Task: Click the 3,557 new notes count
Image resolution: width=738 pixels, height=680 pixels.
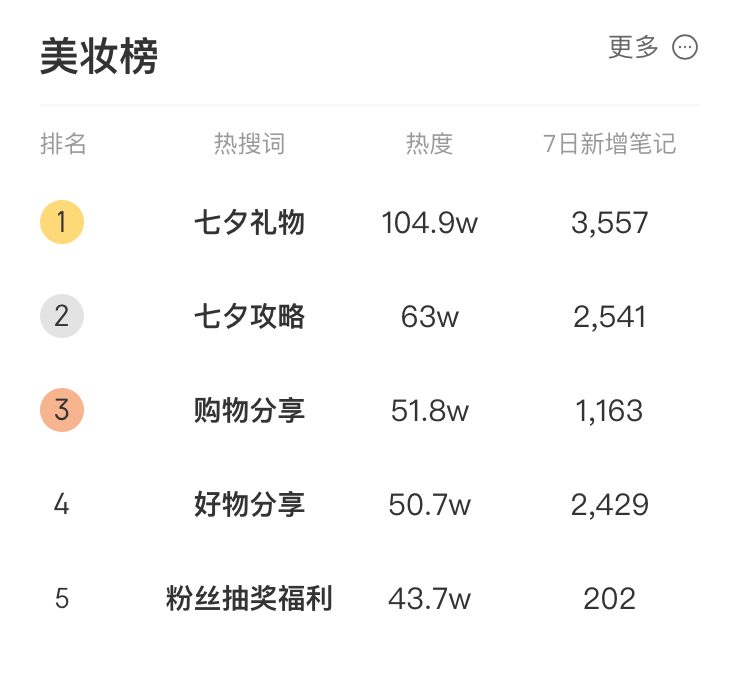Action: 610,223
